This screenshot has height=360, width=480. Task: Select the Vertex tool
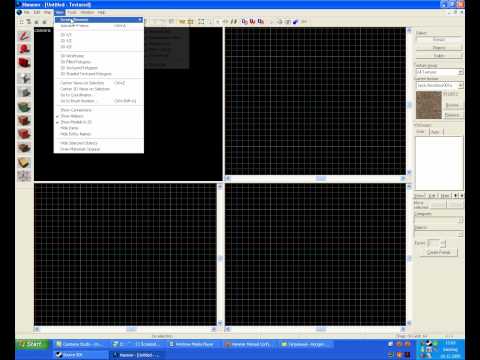click(x=24, y=176)
